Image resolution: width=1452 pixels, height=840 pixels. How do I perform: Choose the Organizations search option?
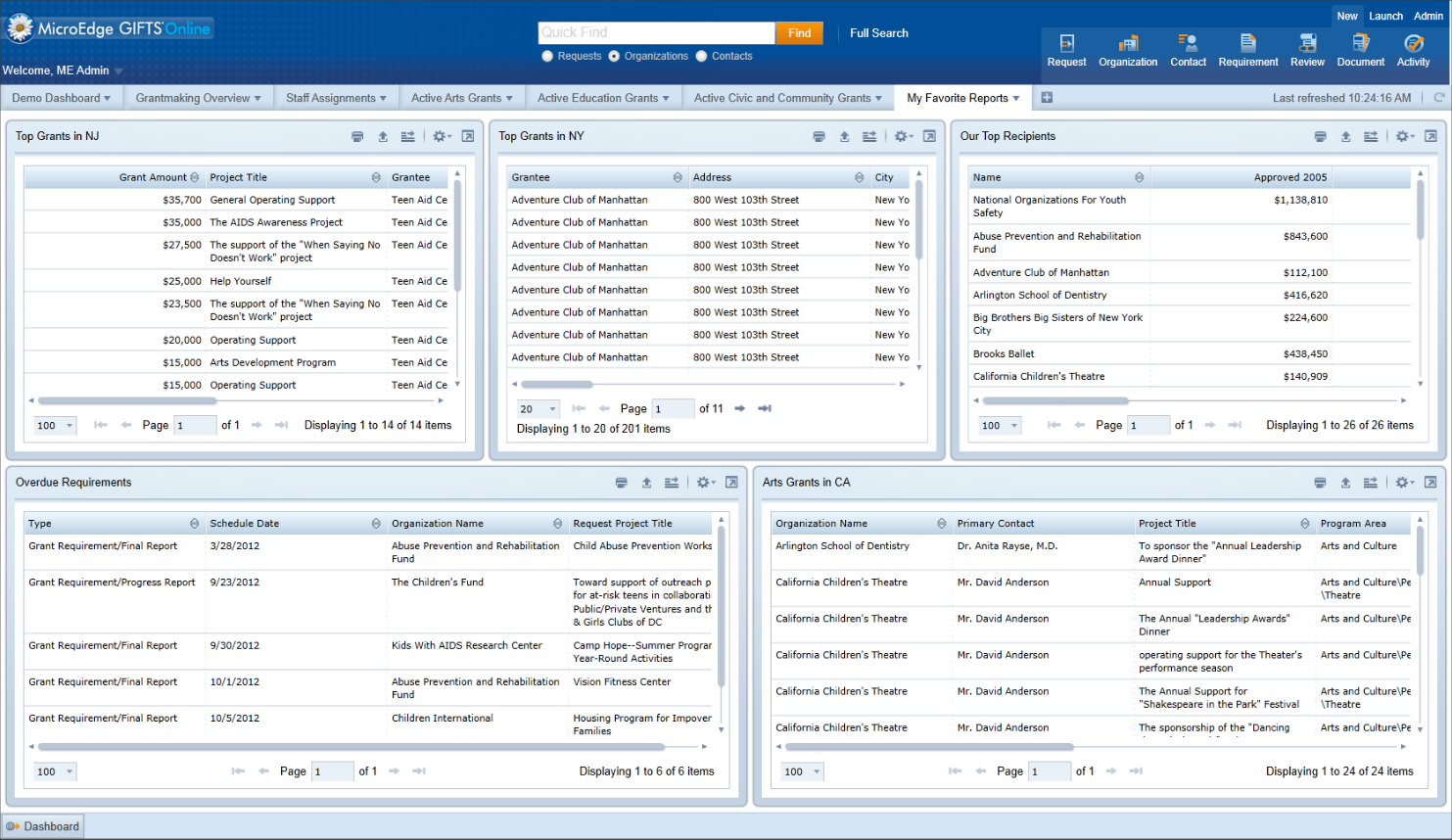[x=614, y=57]
